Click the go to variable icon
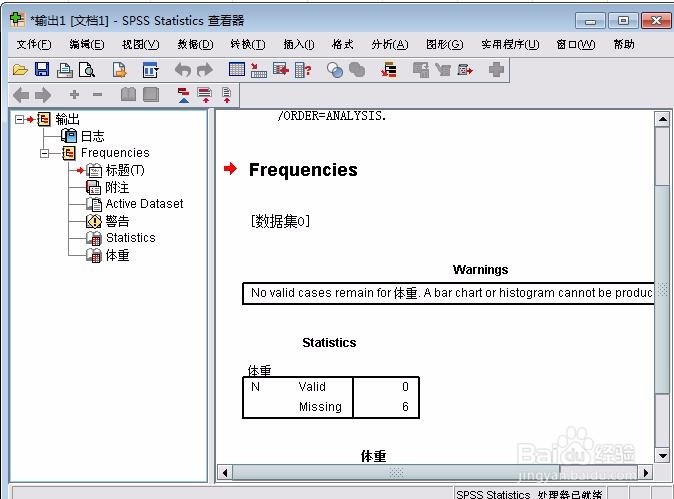The image size is (674, 499). tap(281, 69)
